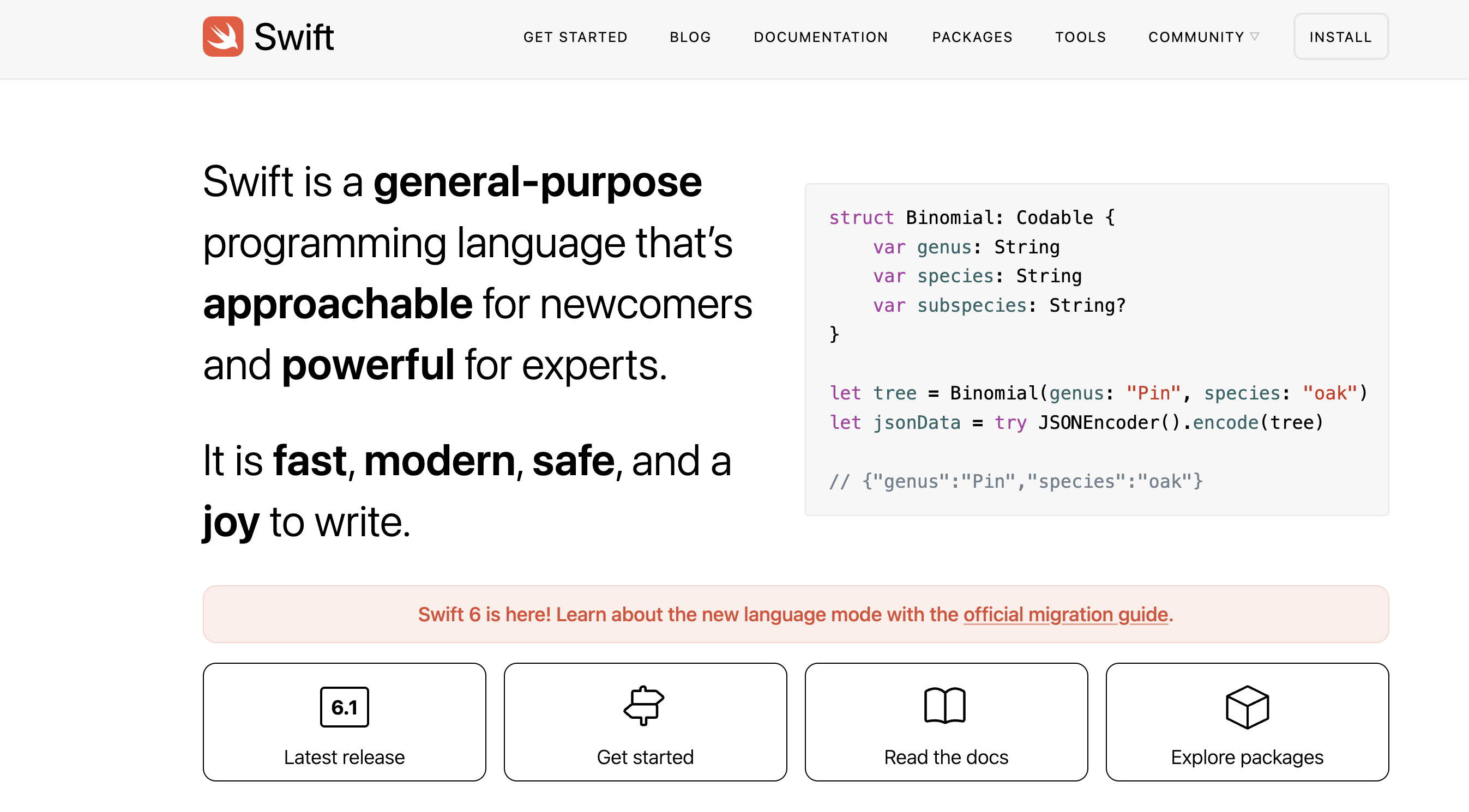Click the signpost Get started icon

tap(645, 705)
